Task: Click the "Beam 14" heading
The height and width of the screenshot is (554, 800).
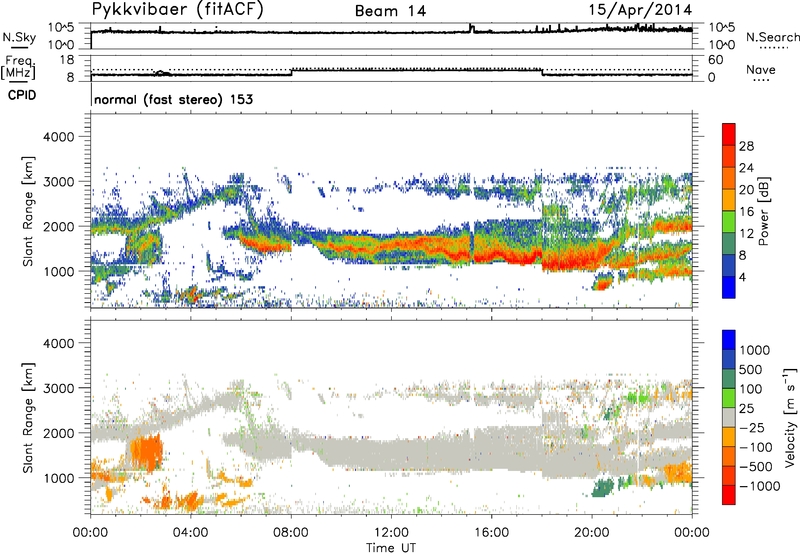Action: click(x=390, y=11)
